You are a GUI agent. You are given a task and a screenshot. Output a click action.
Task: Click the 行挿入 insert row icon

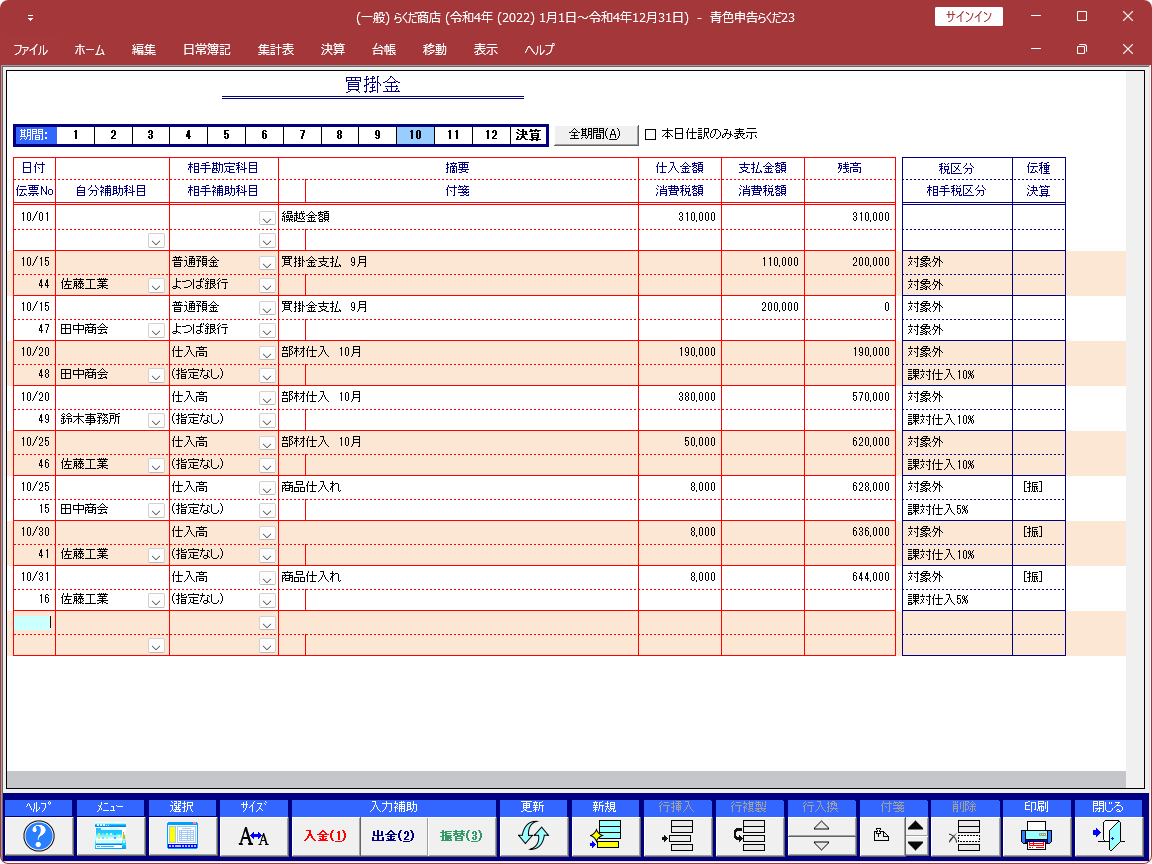click(x=677, y=836)
